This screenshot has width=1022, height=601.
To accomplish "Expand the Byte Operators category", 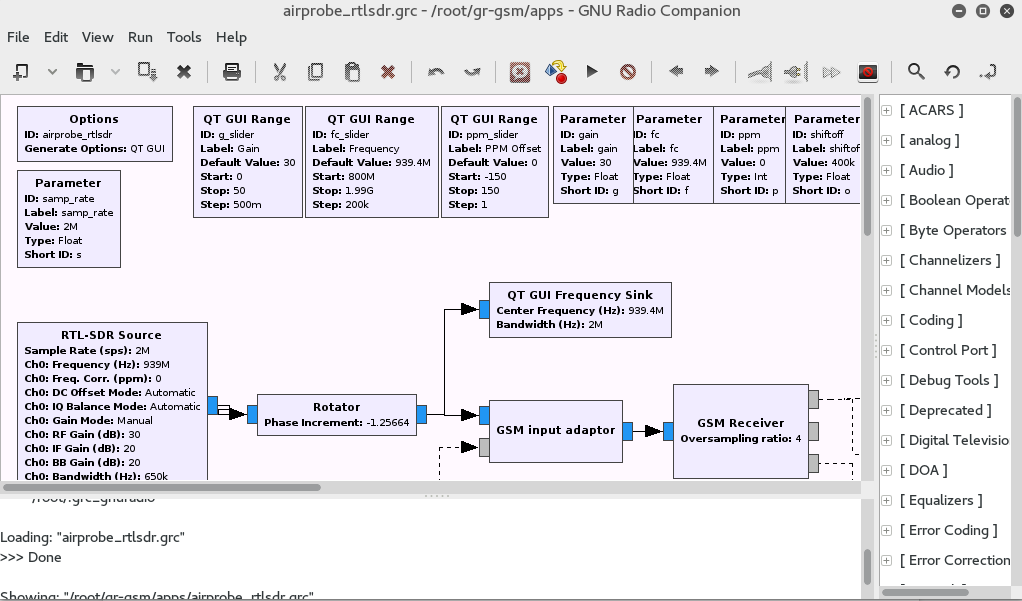I will point(886,231).
